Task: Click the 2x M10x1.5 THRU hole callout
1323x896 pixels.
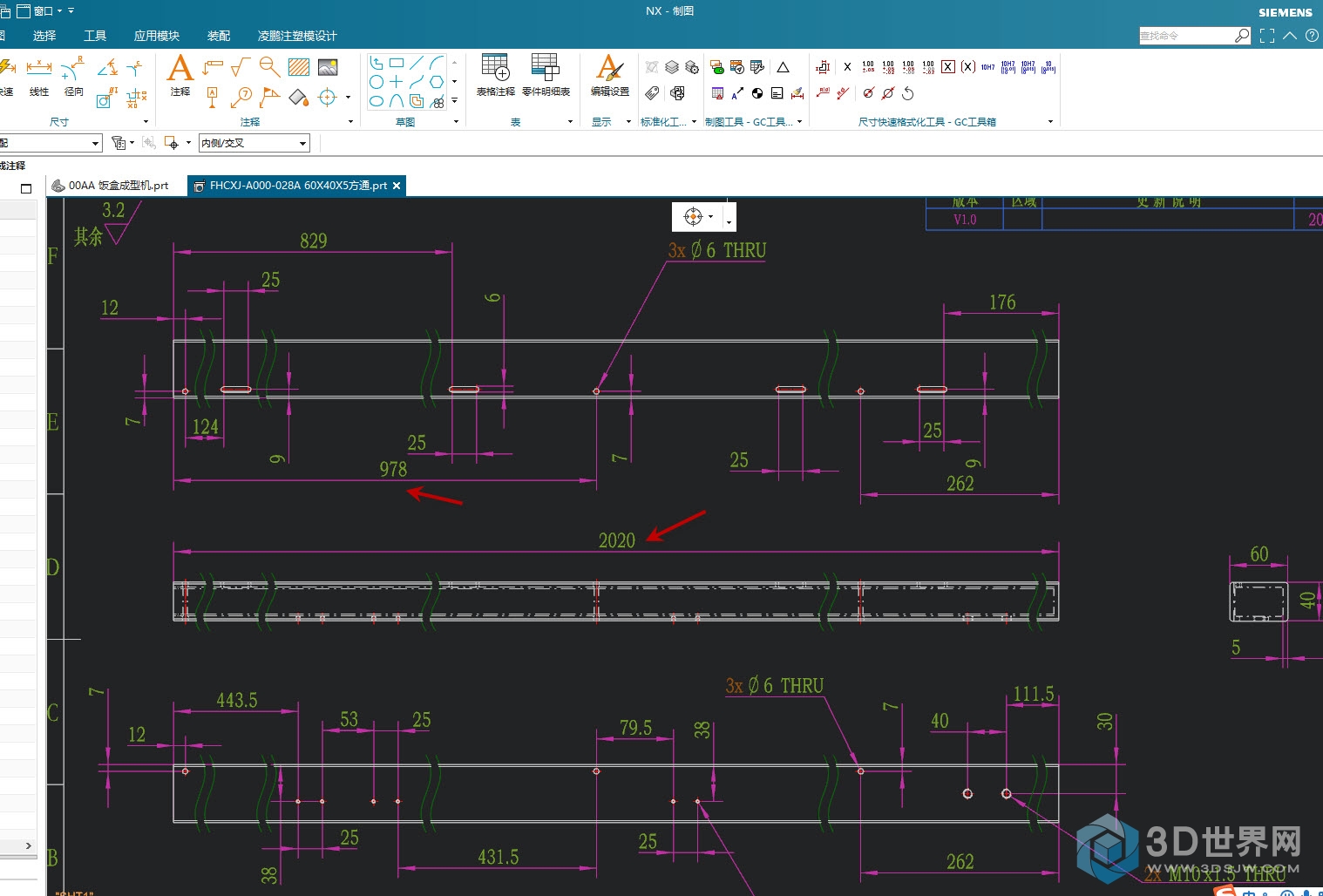Action: click(x=1214, y=874)
